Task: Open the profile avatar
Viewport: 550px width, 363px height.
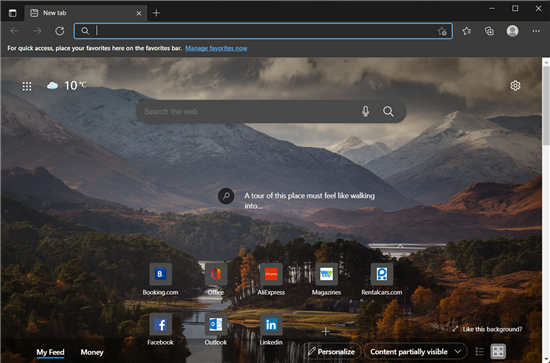Action: [512, 31]
